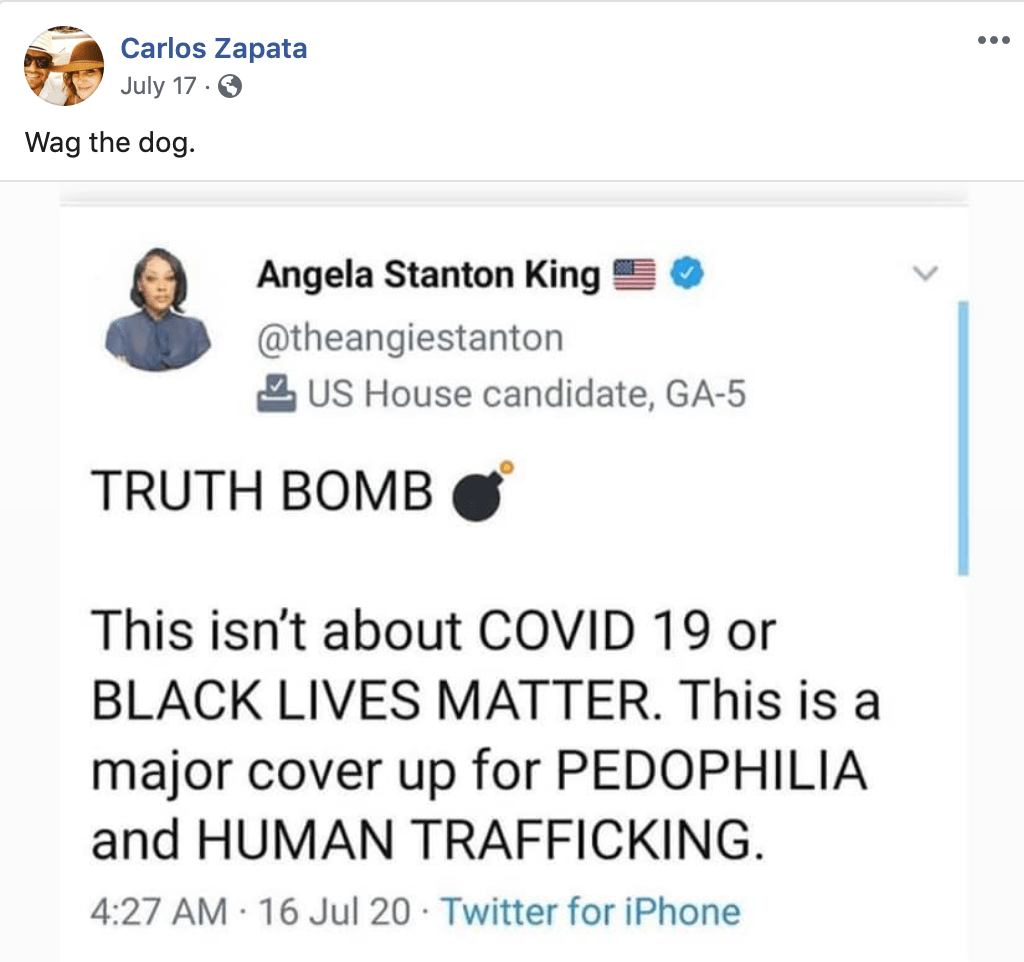The width and height of the screenshot is (1024, 962).
Task: Click the American flag emoji
Action: click(x=634, y=274)
